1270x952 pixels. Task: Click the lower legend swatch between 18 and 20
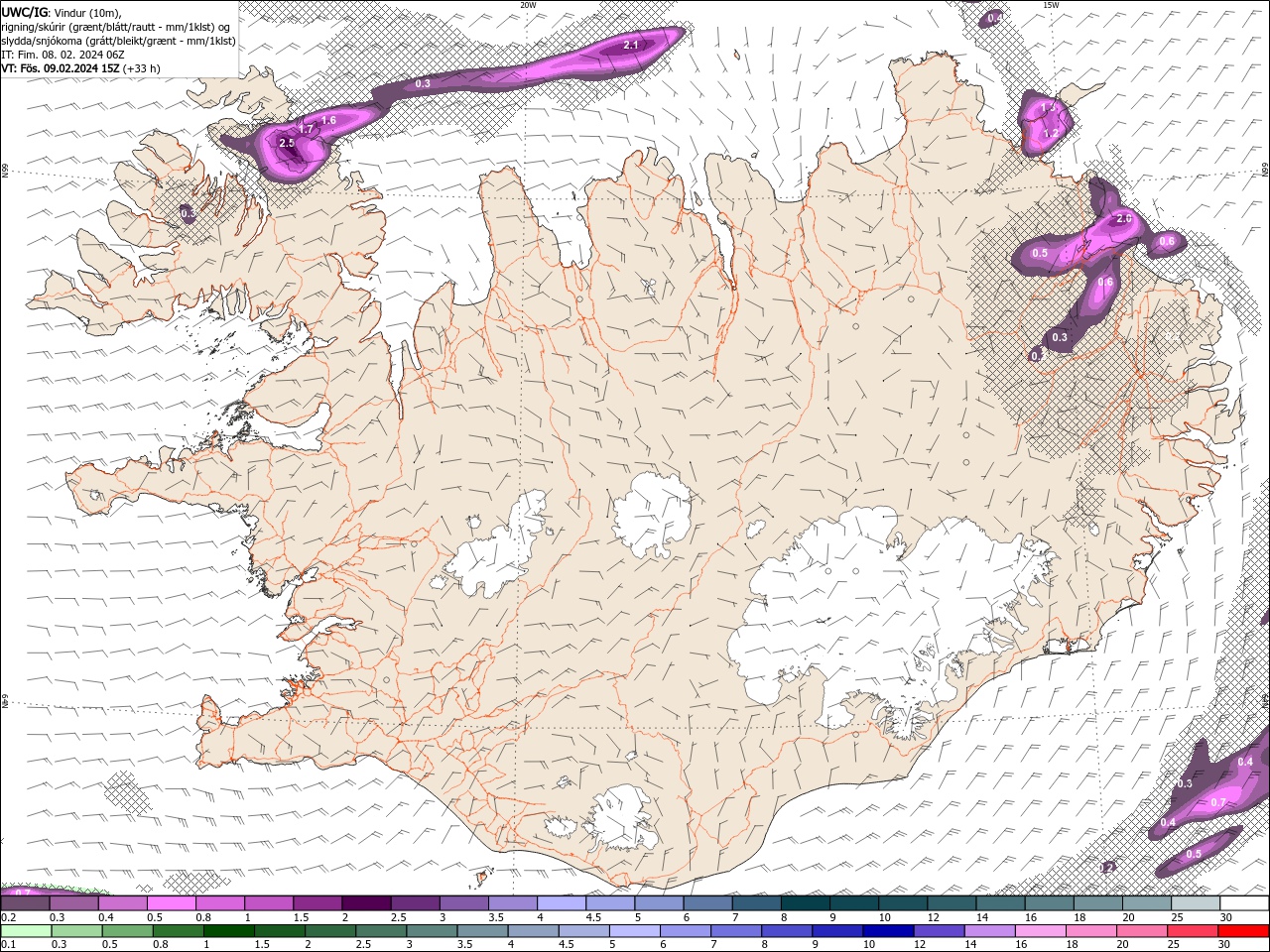coord(1089,931)
